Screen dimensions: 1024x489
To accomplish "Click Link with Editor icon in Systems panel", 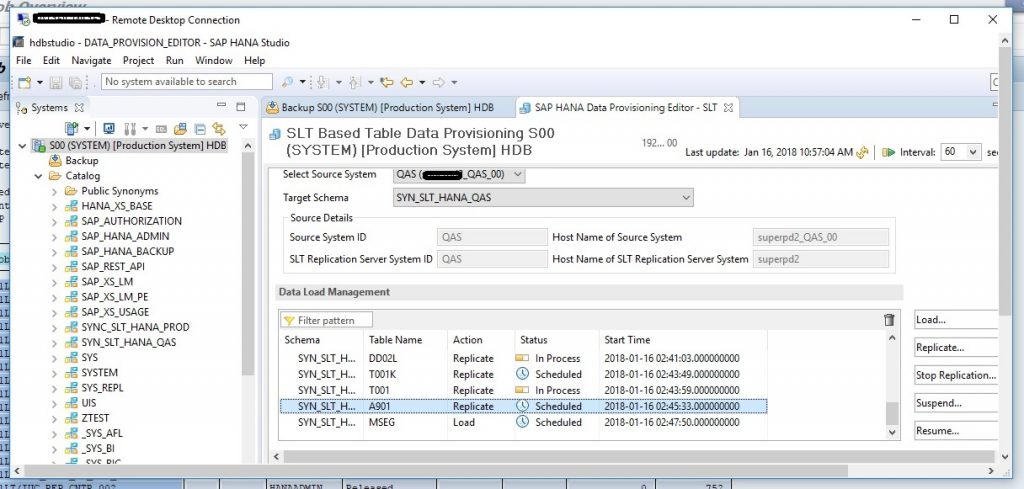I will (x=219, y=129).
